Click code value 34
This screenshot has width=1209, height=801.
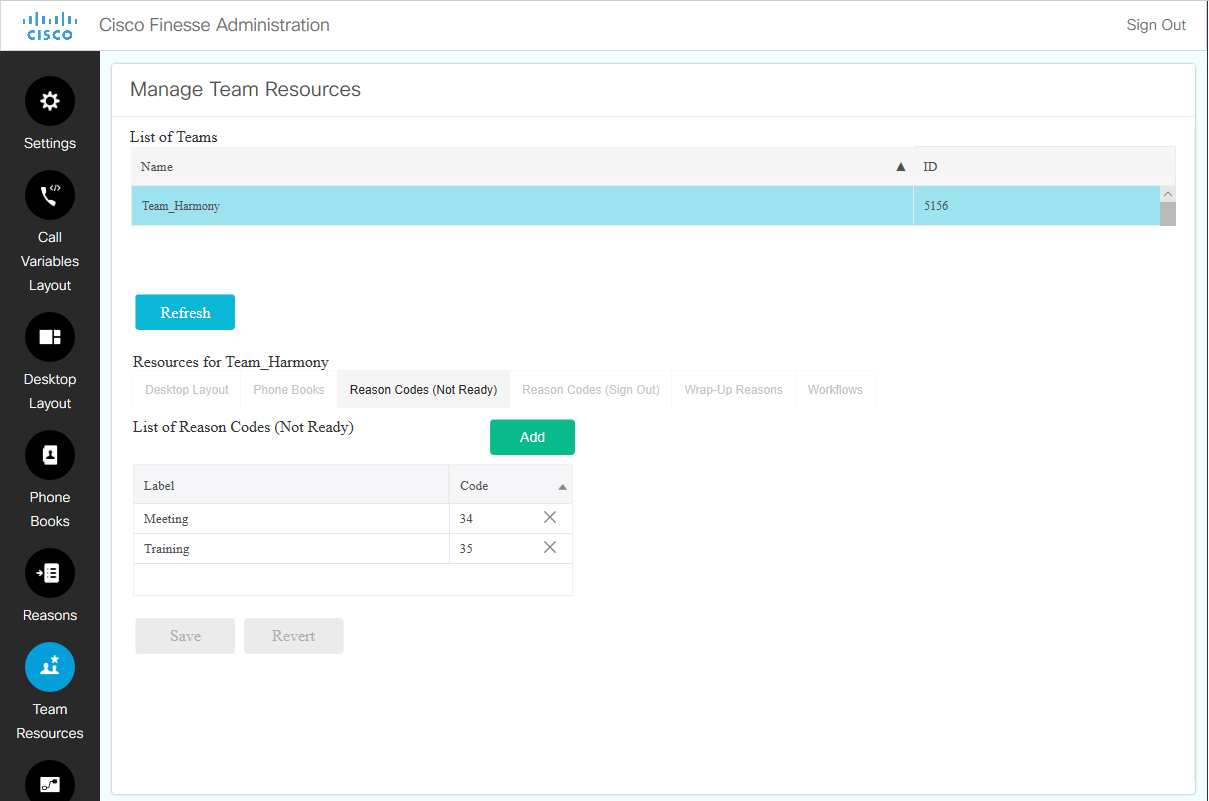[x=466, y=519]
